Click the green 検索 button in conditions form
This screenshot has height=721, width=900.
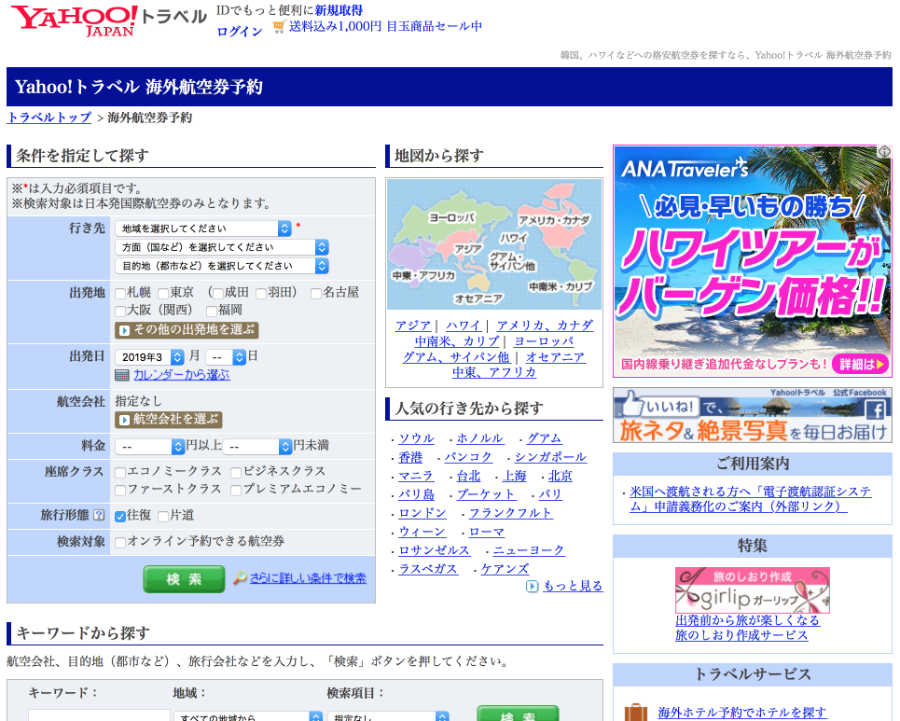point(184,579)
